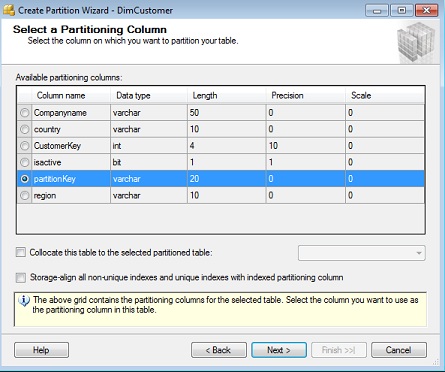The image size is (445, 372).
Task: Click length 10 in region row
Action: coord(227,195)
